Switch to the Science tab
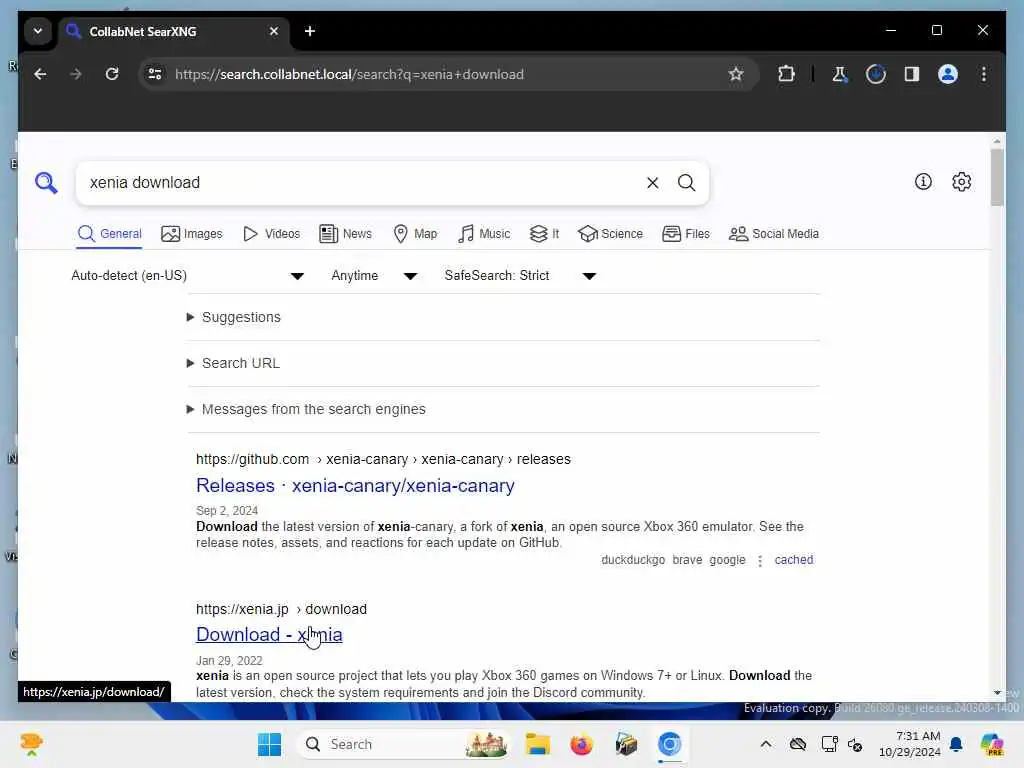This screenshot has height=768, width=1024. tap(610, 234)
